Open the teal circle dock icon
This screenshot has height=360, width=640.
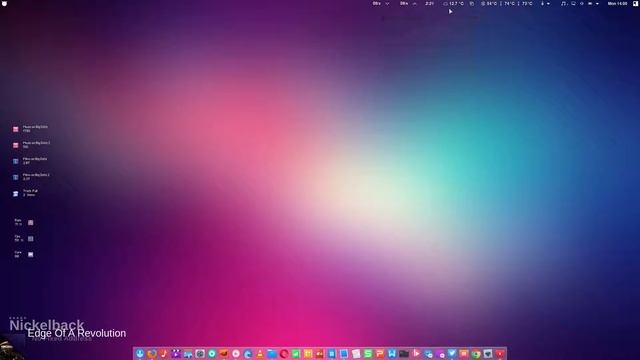(212, 354)
